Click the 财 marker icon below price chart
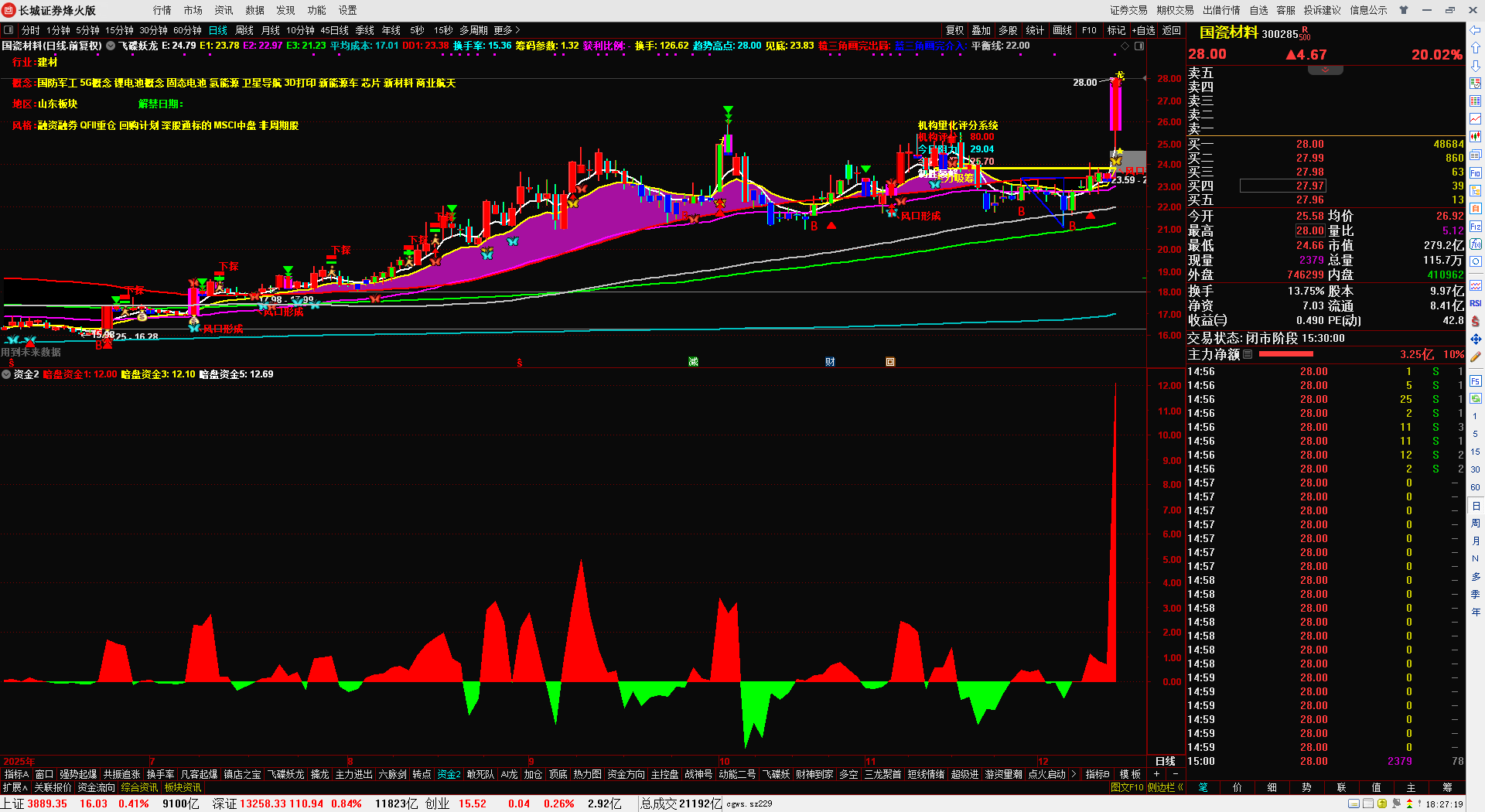This screenshot has height=812, width=1485. tap(830, 361)
